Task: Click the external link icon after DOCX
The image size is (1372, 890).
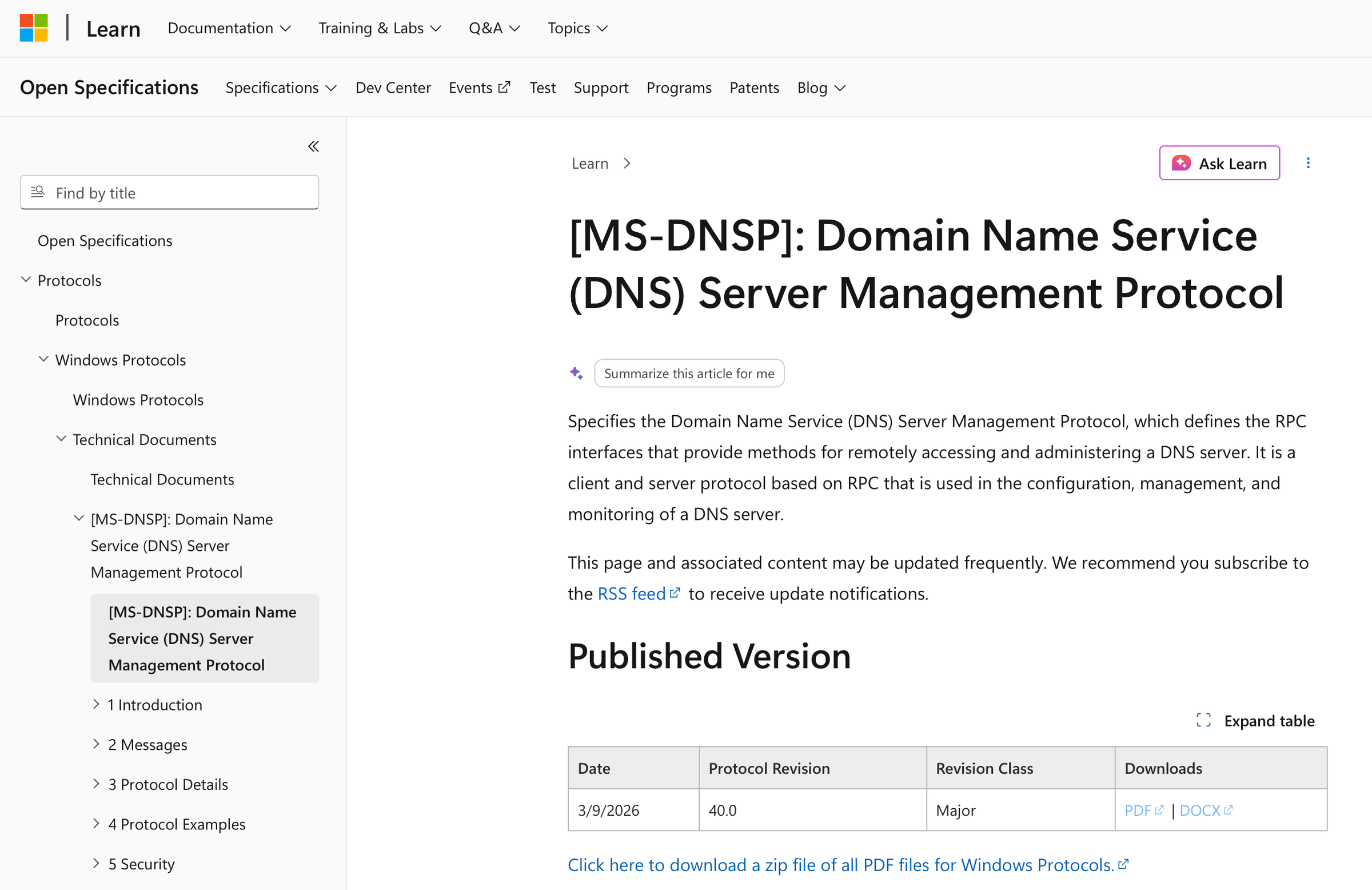Action: (x=1228, y=810)
